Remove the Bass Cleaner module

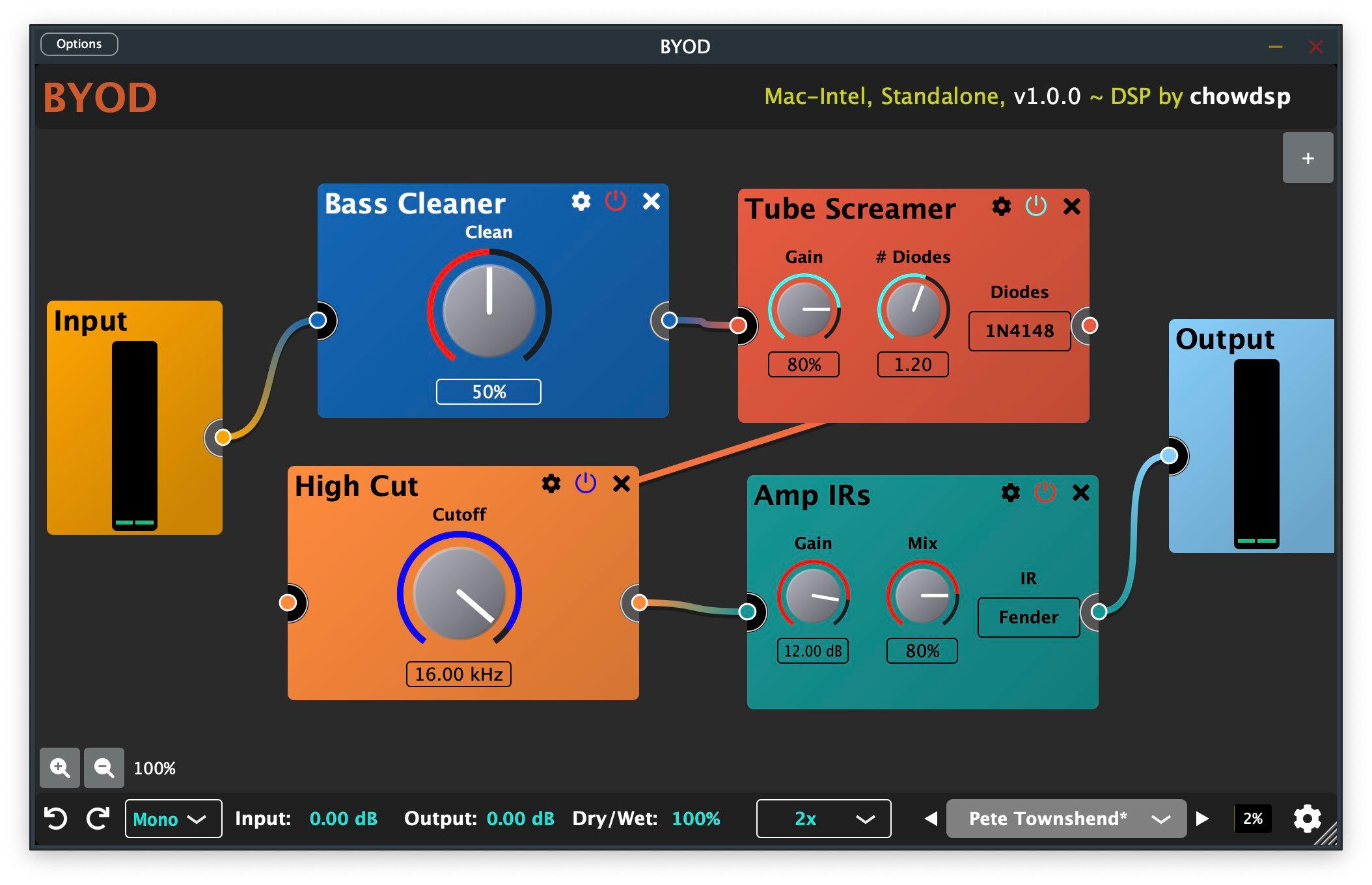[x=652, y=202]
